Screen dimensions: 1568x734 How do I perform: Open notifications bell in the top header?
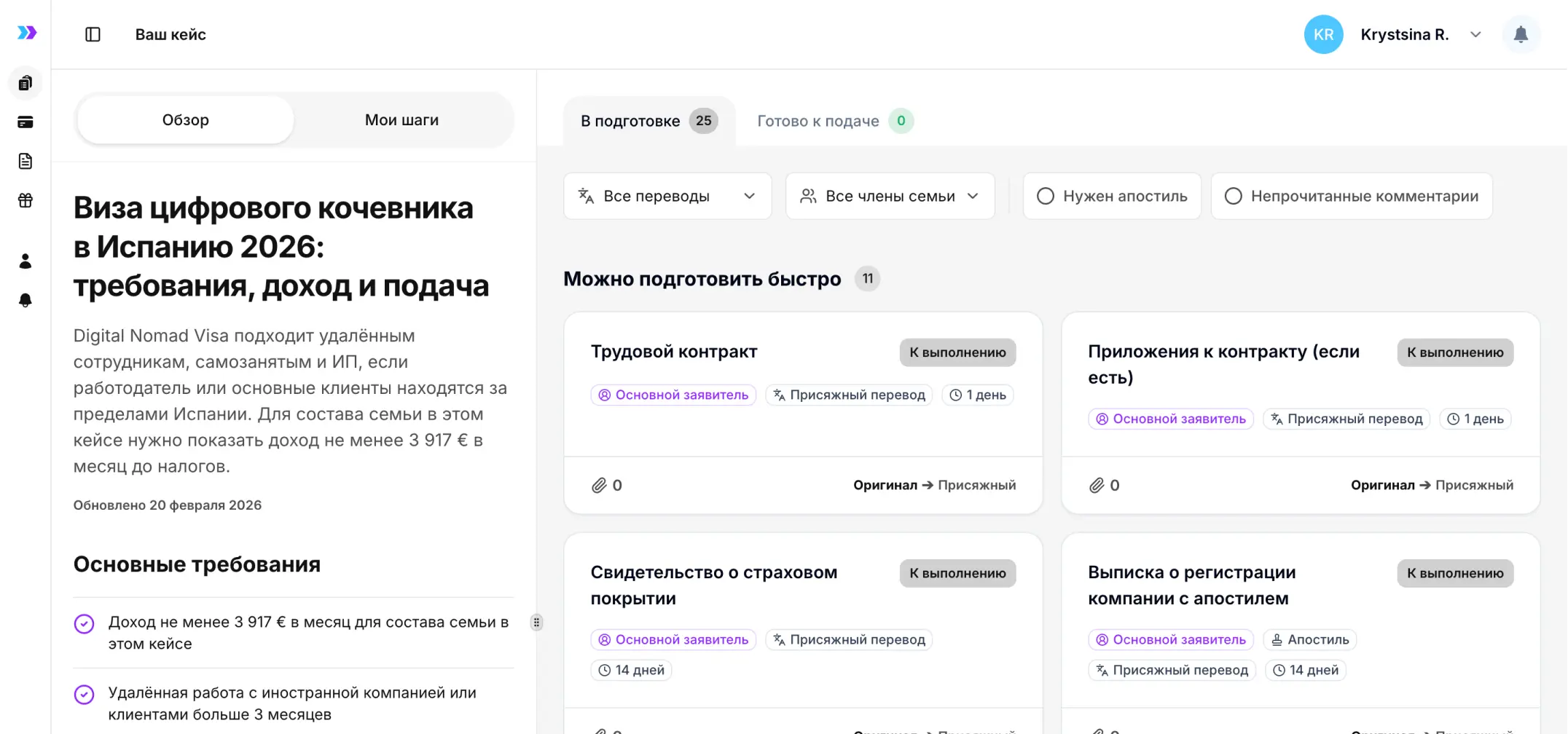tap(1521, 34)
